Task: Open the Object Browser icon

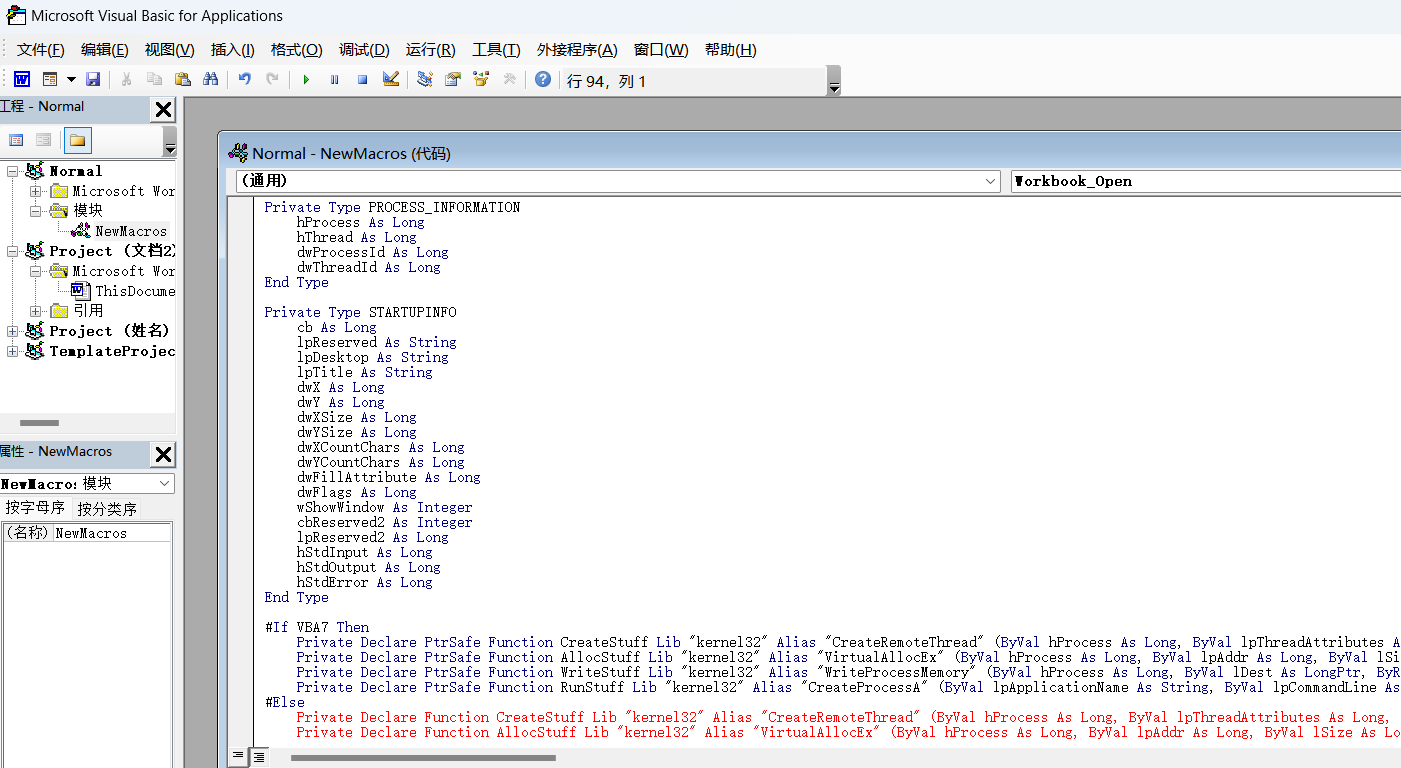Action: [x=481, y=79]
